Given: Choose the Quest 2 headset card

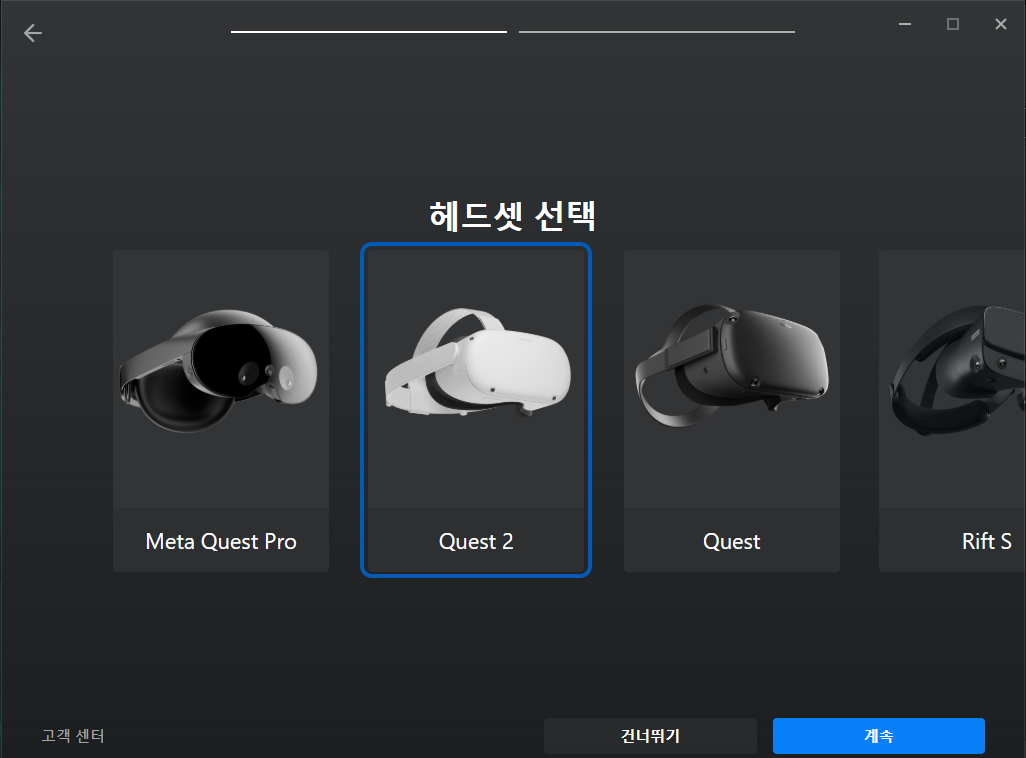Looking at the screenshot, I should click(476, 410).
